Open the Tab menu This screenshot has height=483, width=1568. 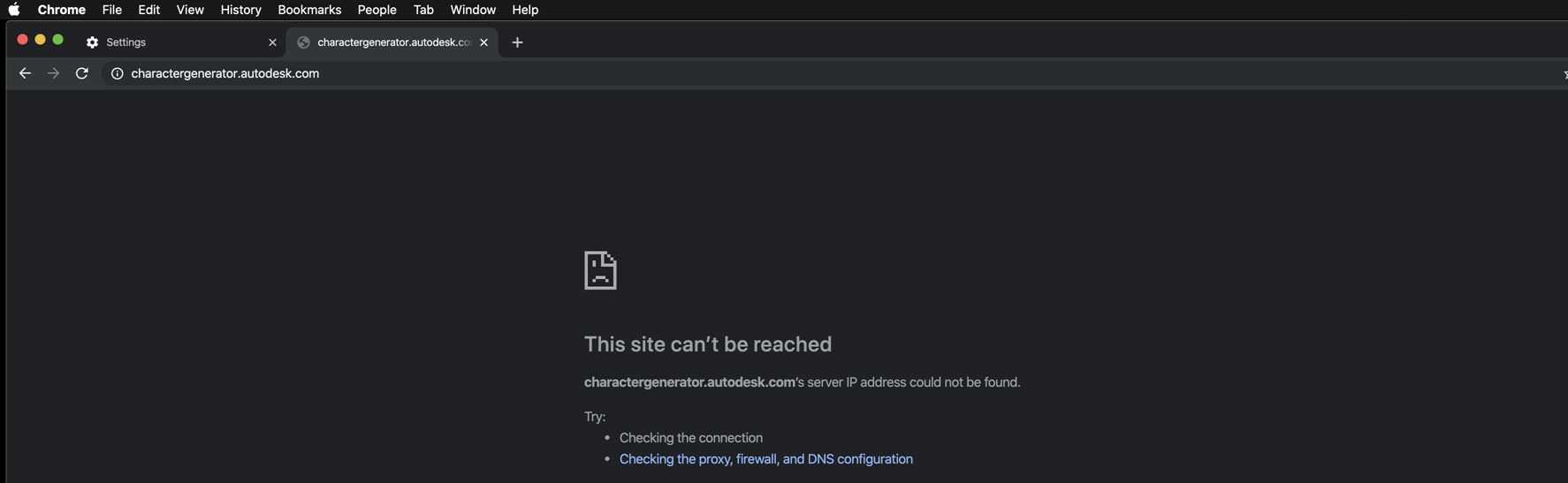423,10
